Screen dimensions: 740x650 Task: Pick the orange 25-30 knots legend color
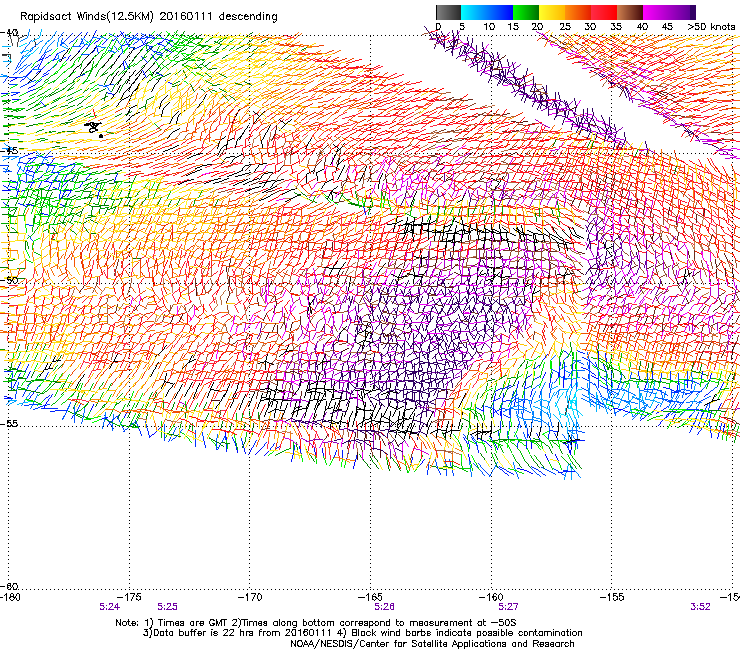point(578,12)
